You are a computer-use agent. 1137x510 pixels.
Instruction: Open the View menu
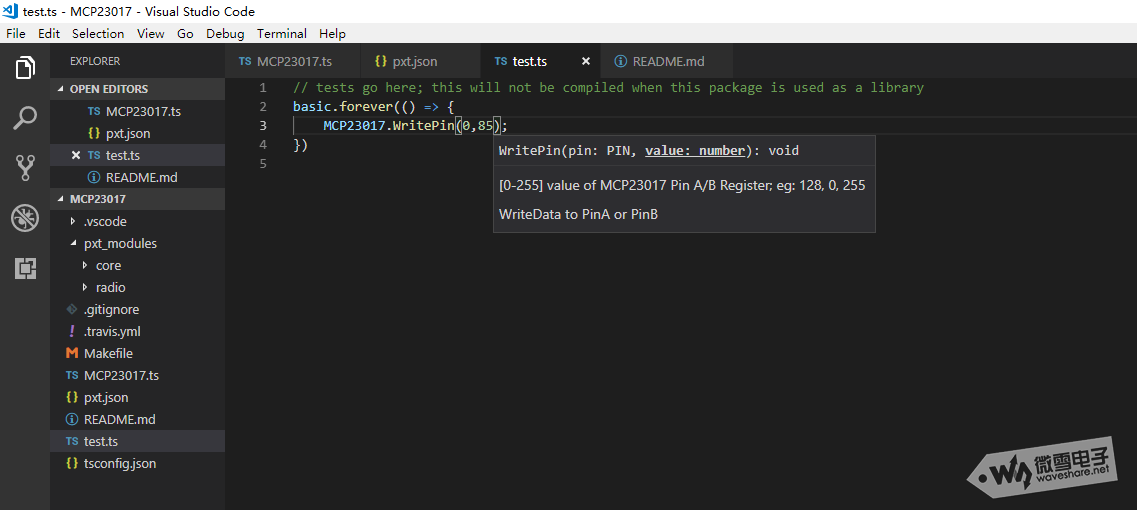pos(150,33)
